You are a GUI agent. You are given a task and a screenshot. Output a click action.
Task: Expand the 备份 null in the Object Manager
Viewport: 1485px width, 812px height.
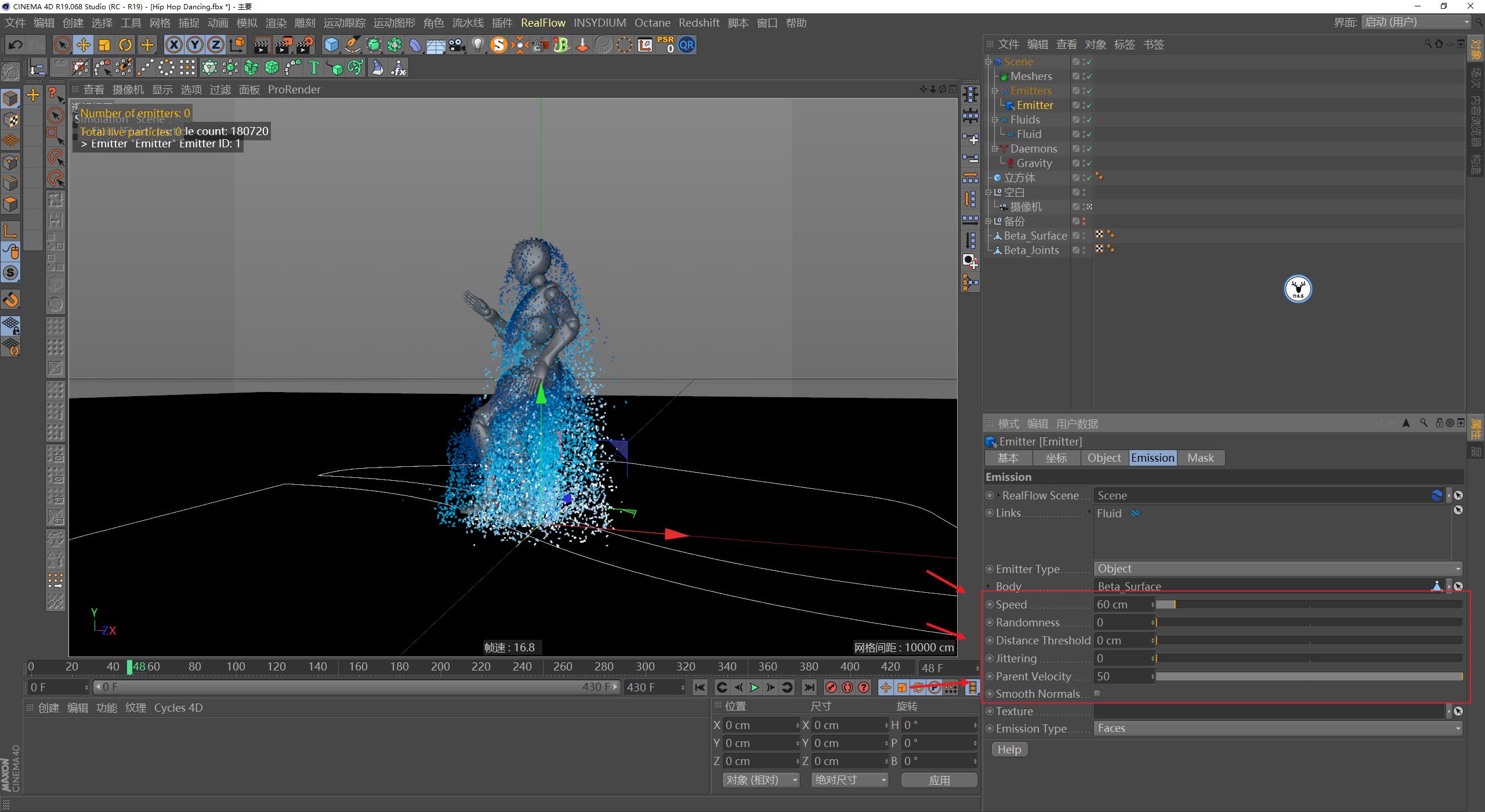point(989,221)
